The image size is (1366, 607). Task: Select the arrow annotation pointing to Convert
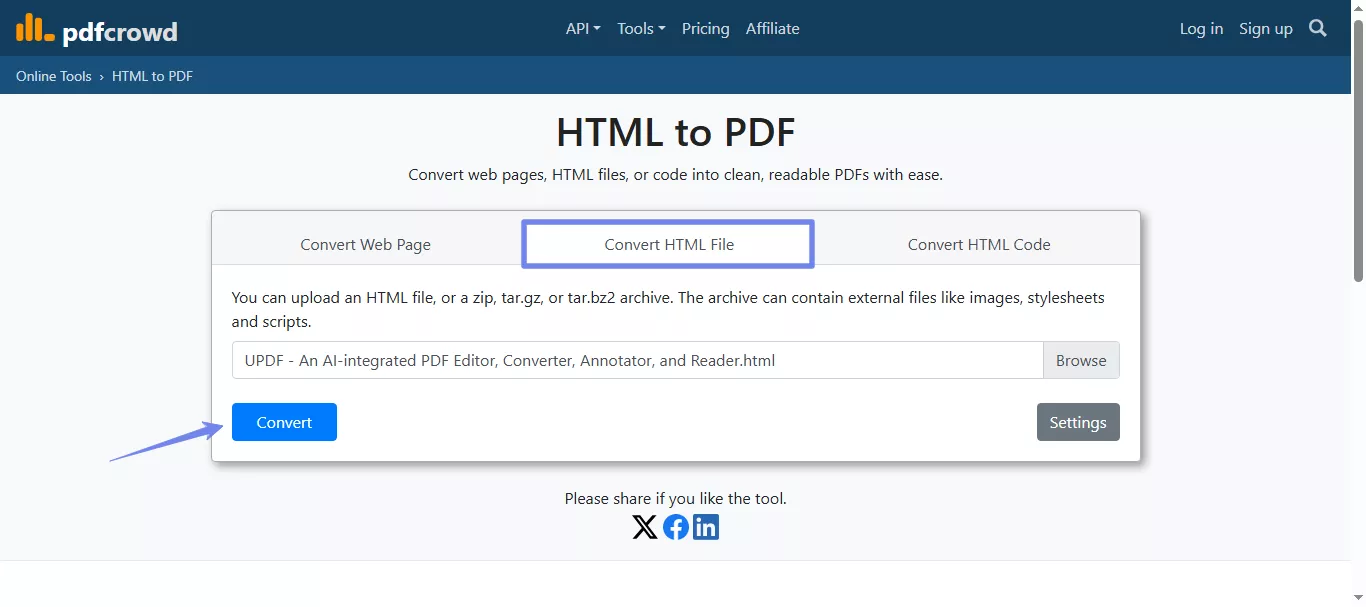click(165, 443)
